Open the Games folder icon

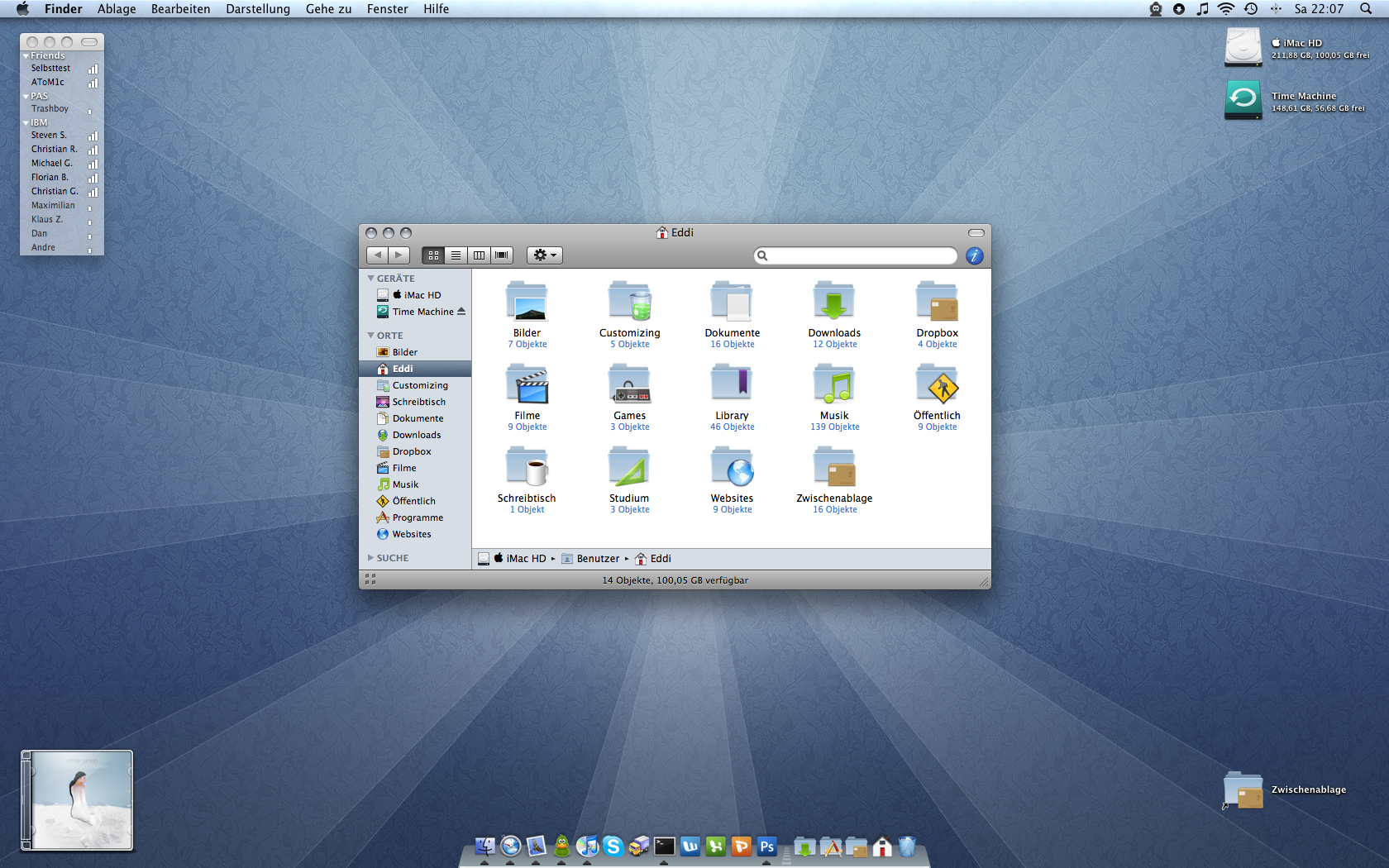[x=629, y=384]
